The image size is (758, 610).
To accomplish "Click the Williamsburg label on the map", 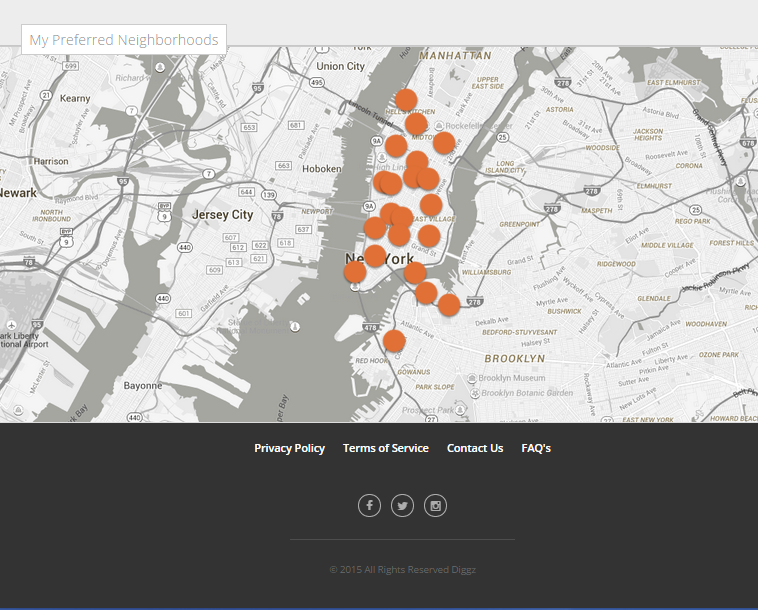I will tap(486, 271).
